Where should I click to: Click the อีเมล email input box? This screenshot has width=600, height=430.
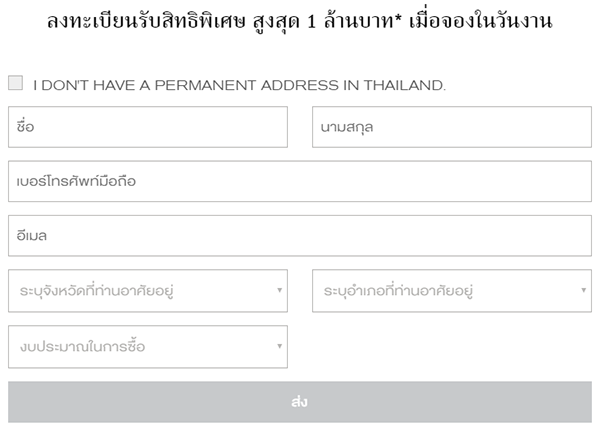pos(299,236)
